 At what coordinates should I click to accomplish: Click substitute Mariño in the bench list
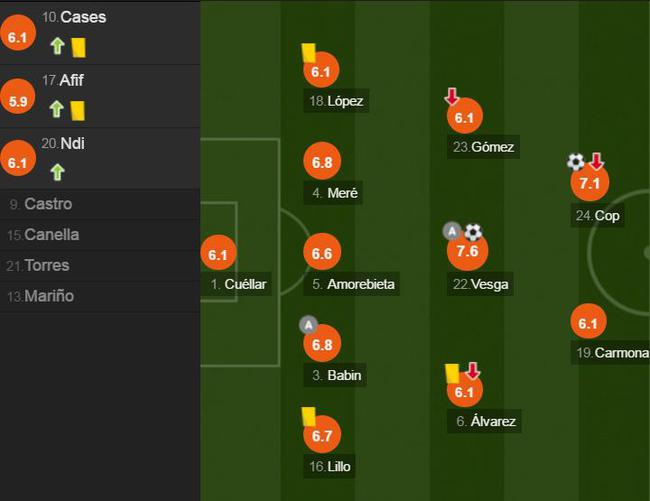(50, 296)
